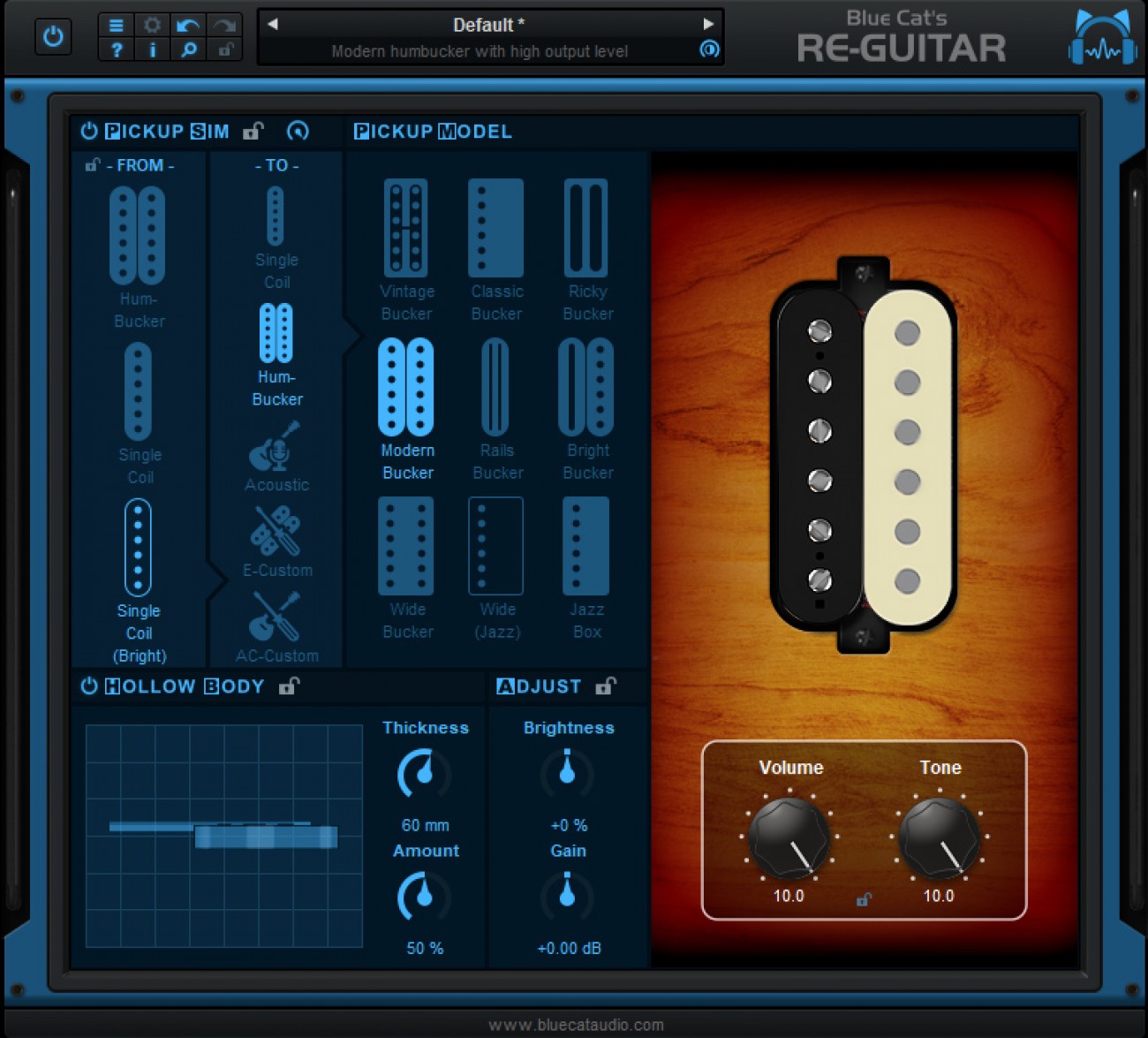Toggle the main plugin bypass power button
The image size is (1148, 1038).
click(x=54, y=37)
